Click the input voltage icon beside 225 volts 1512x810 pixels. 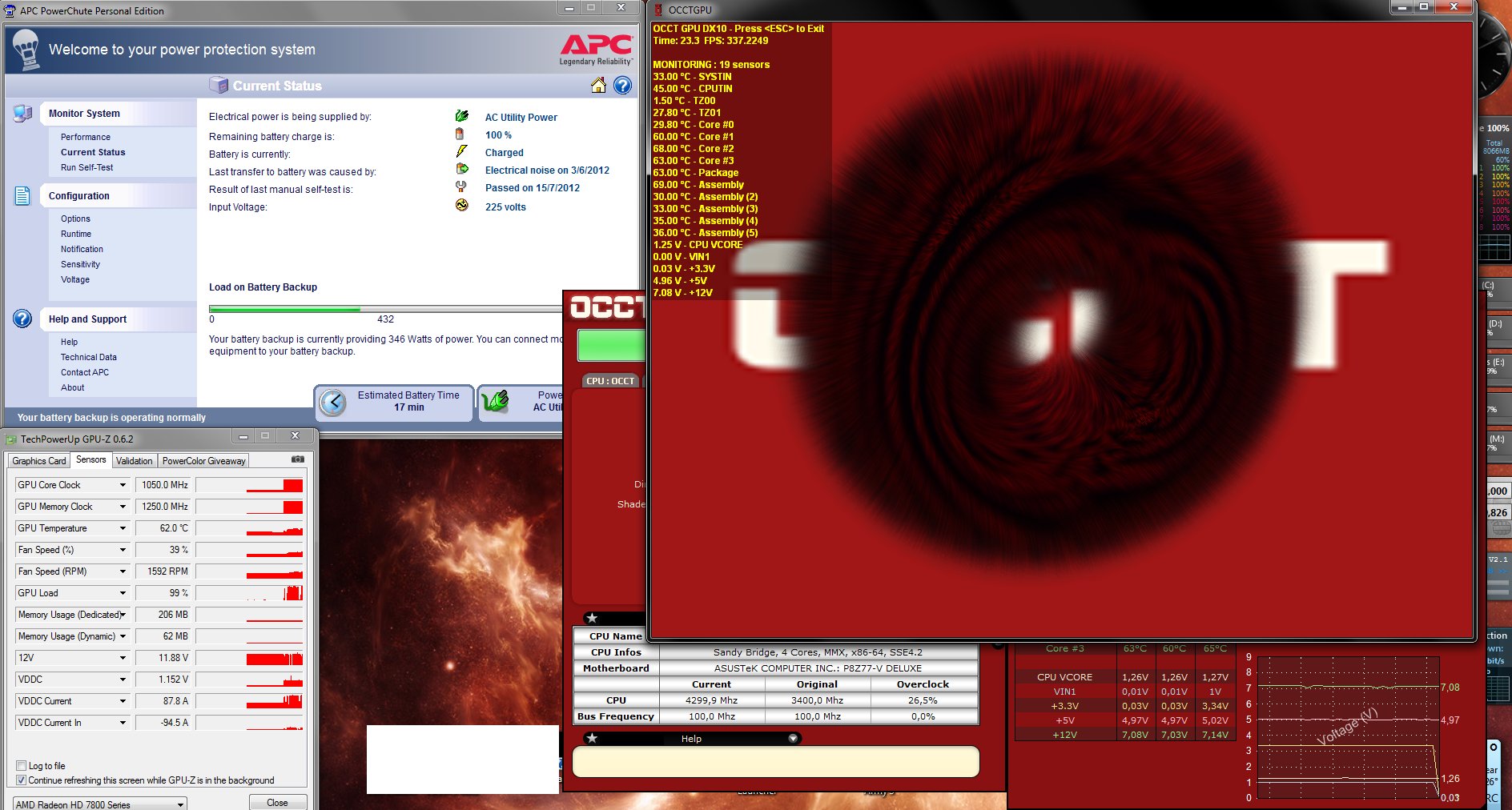(x=462, y=205)
